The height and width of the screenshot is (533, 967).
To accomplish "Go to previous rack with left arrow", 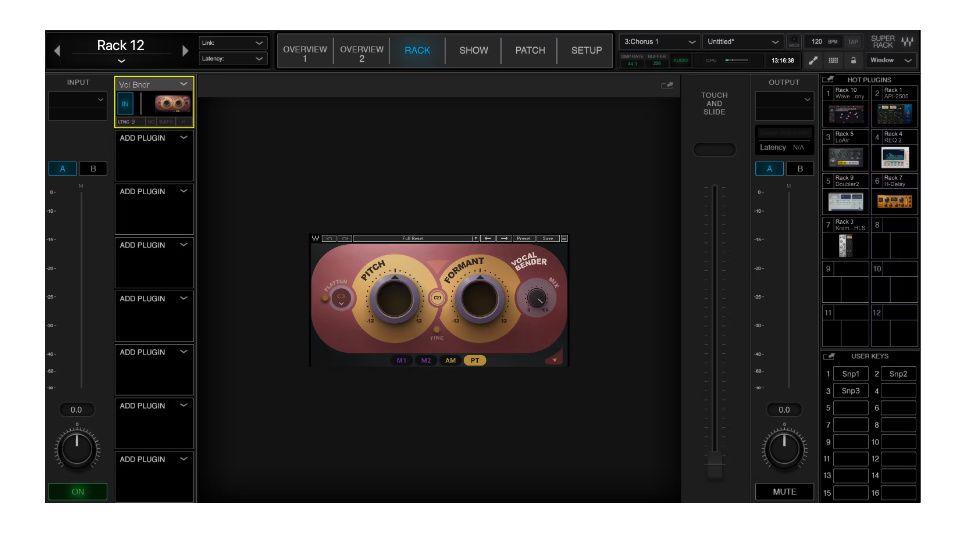I will [57, 51].
